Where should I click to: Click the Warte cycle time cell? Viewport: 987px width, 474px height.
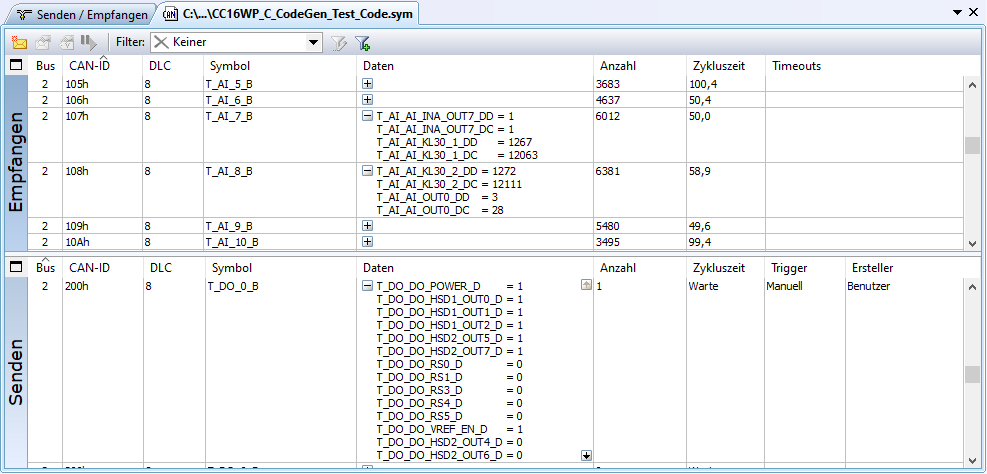point(702,286)
